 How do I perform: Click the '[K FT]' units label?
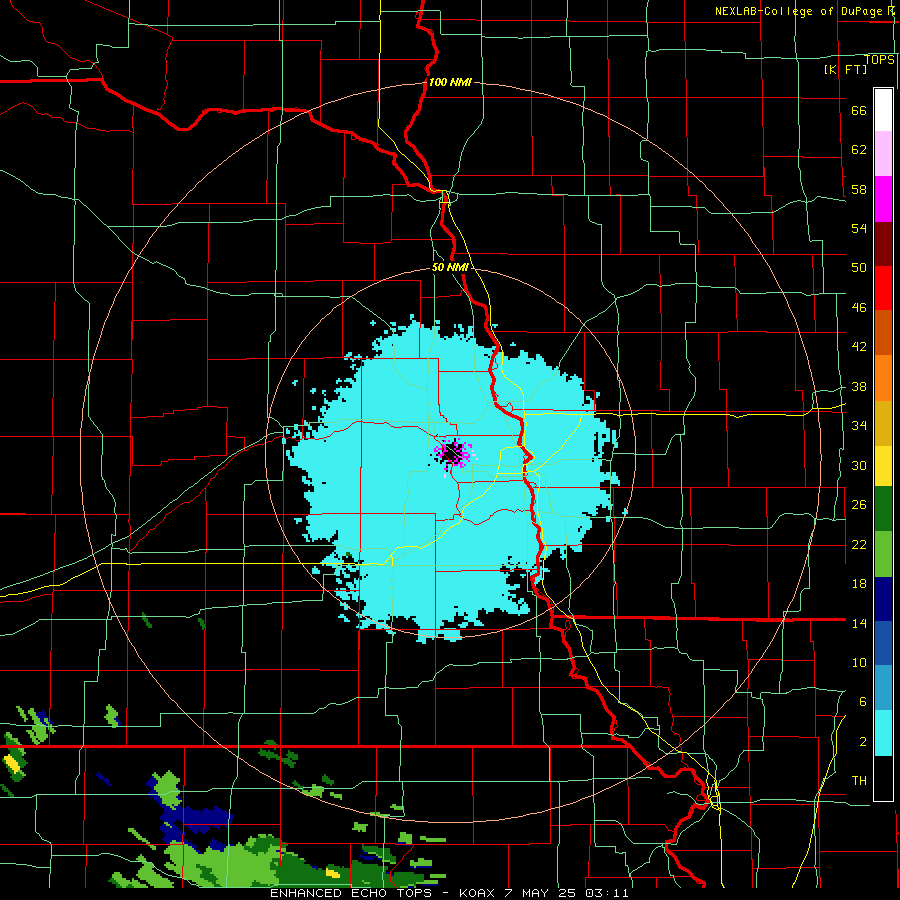pyautogui.click(x=845, y=69)
